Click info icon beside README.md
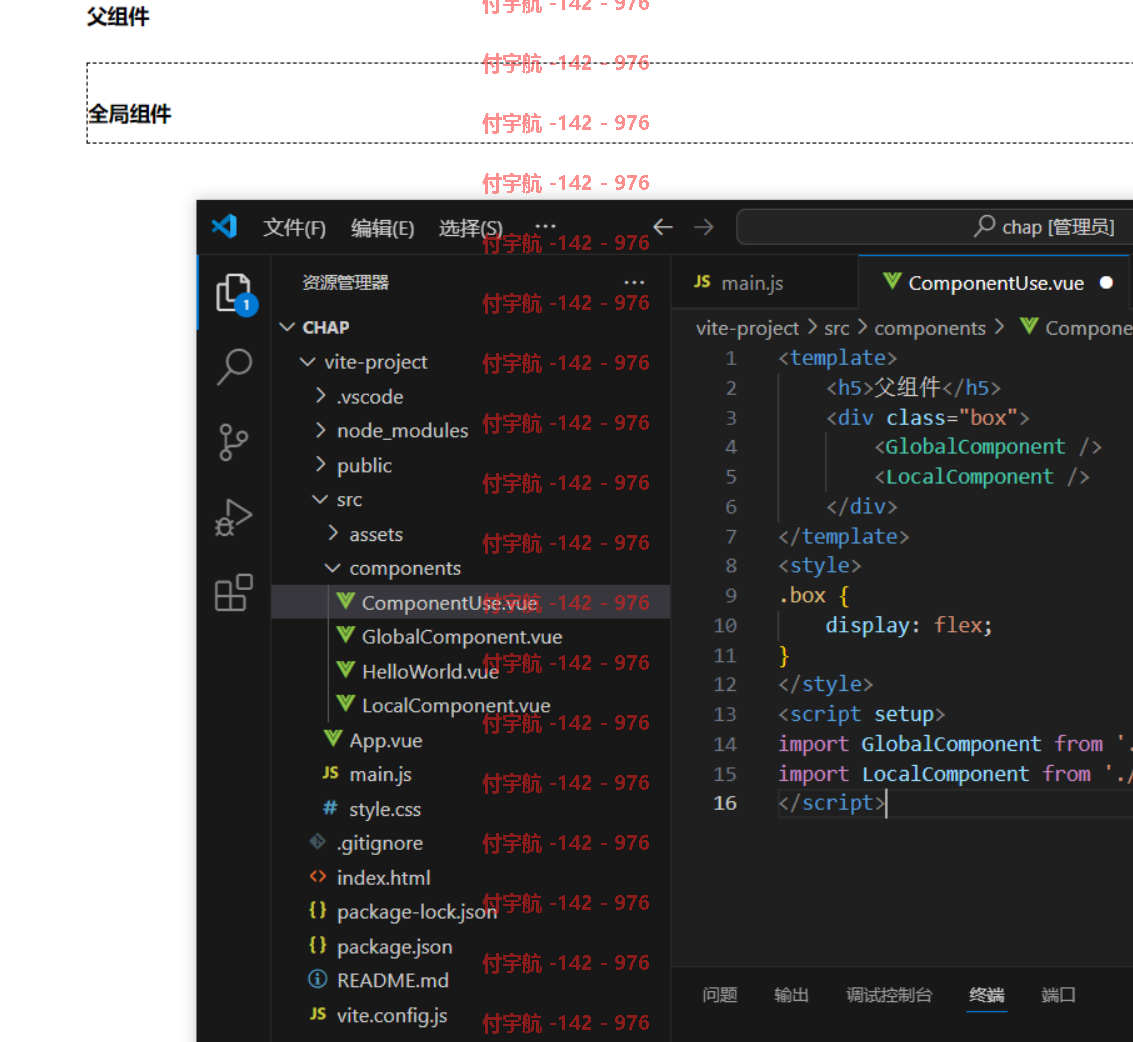The width and height of the screenshot is (1133, 1042). click(x=317, y=979)
